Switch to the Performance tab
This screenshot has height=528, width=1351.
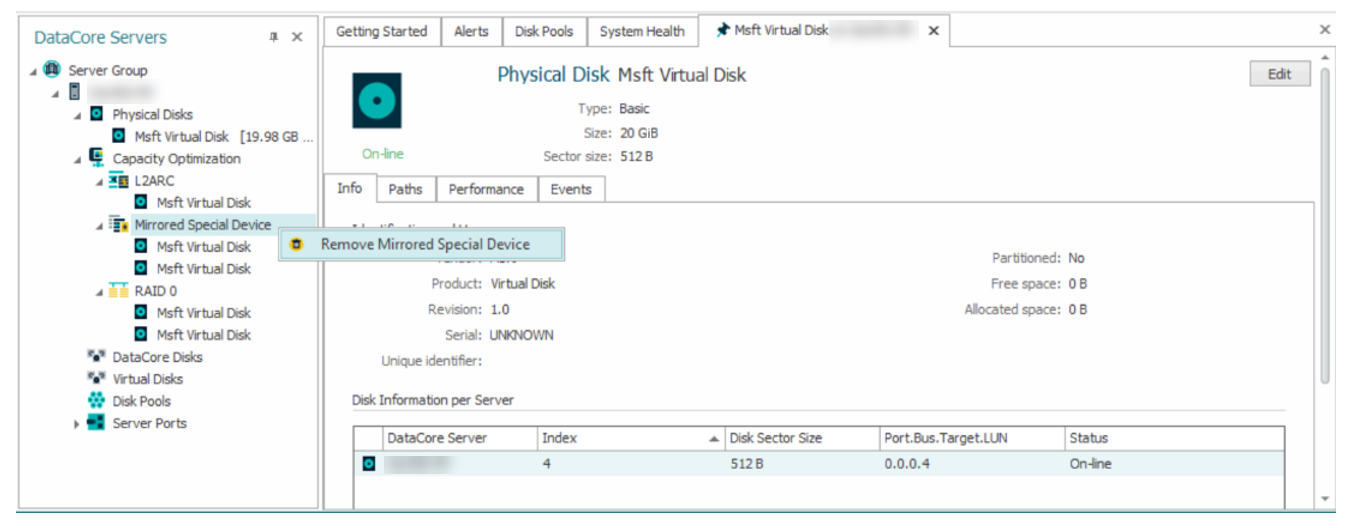[485, 189]
